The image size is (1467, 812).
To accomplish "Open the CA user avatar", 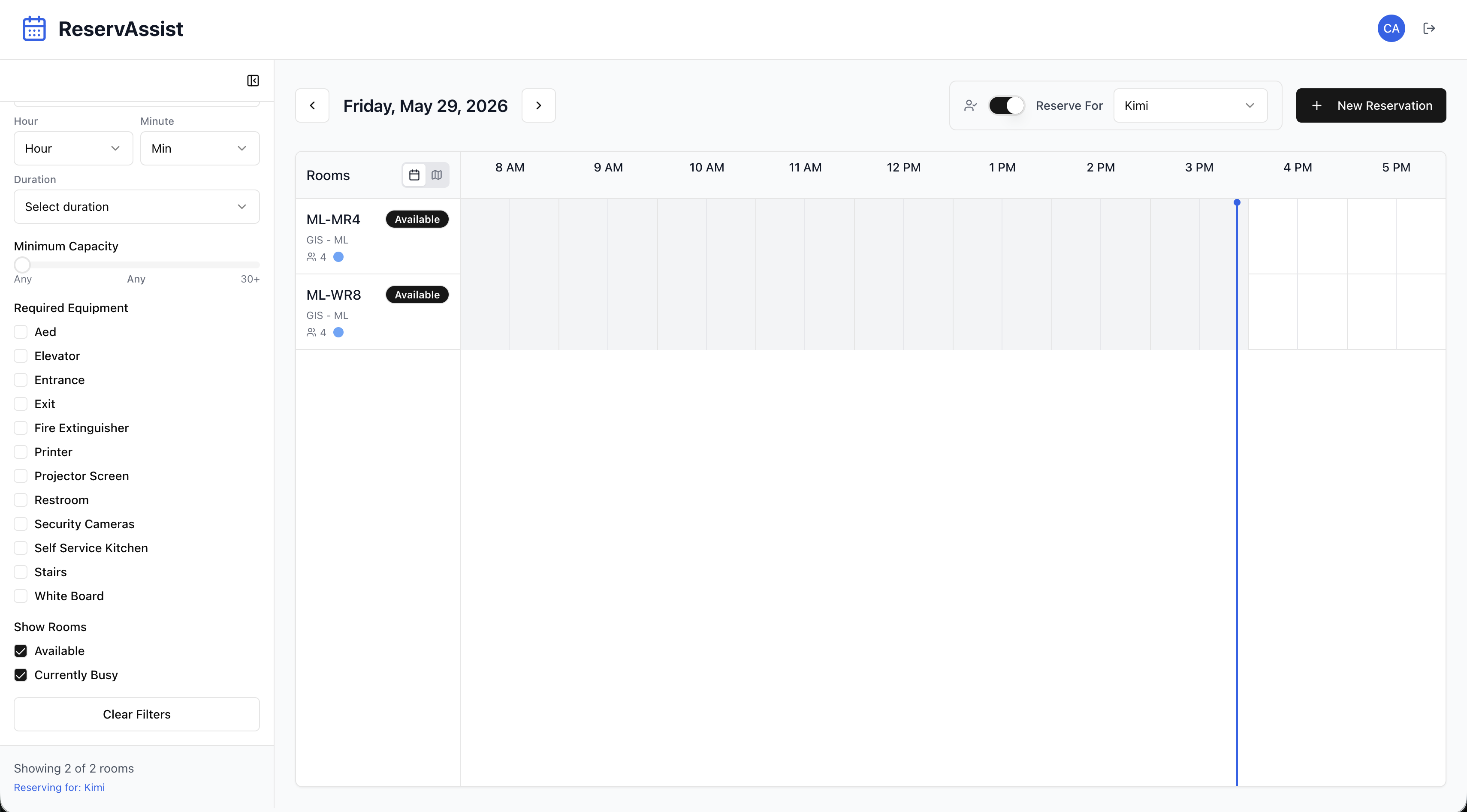I will pos(1391,28).
